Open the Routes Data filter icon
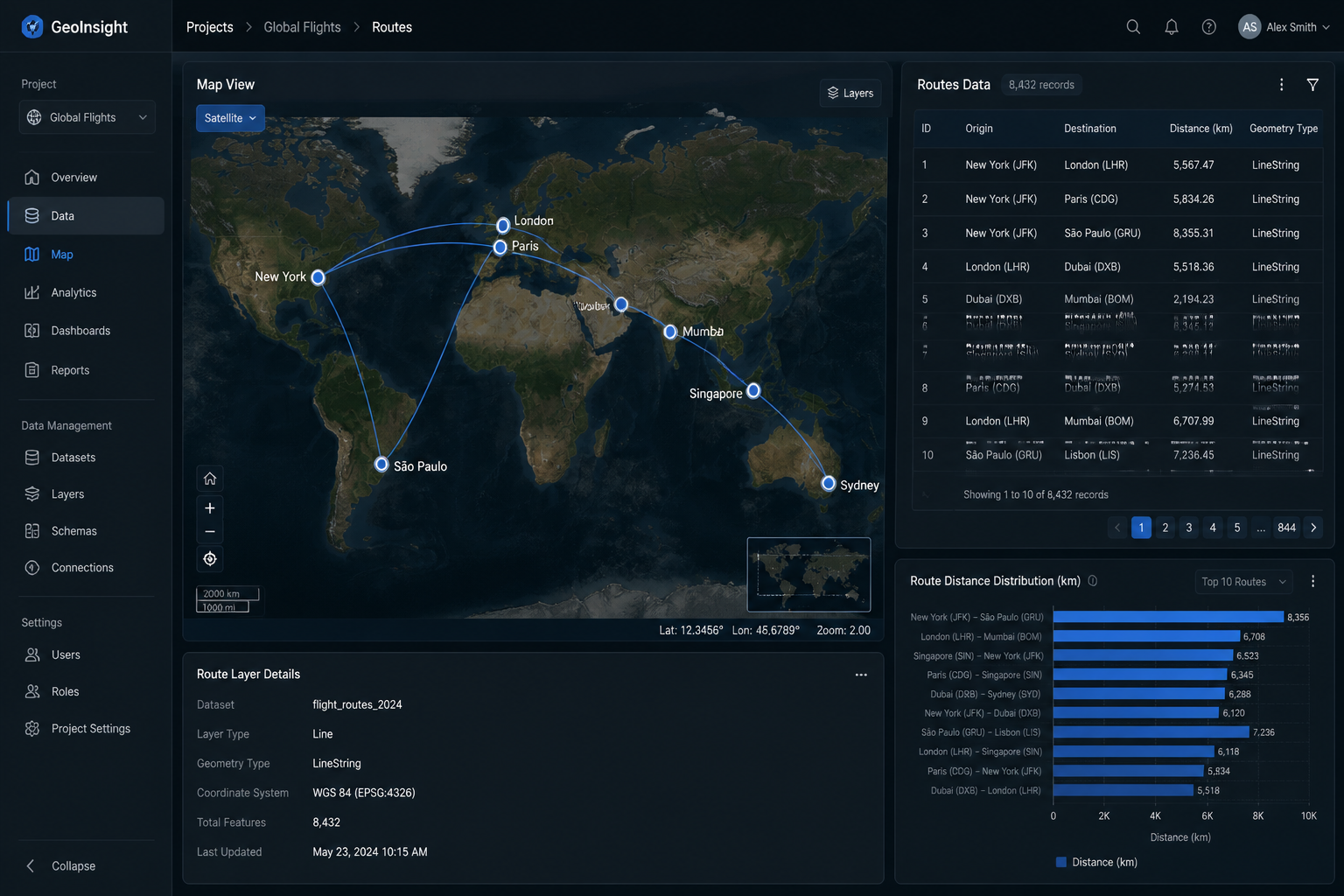This screenshot has height=896, width=1344. (x=1312, y=85)
